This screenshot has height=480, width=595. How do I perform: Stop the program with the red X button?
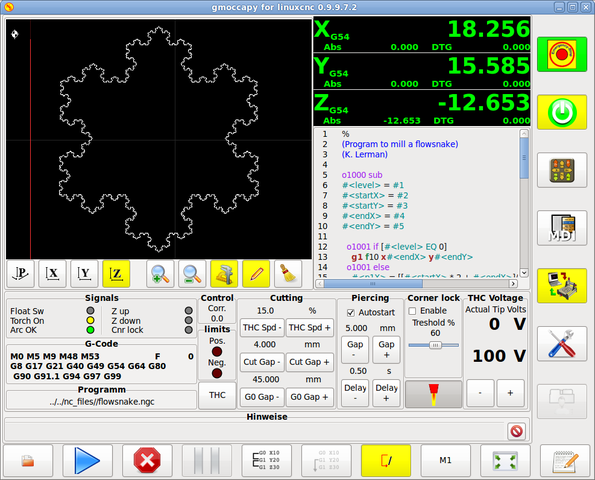click(147, 461)
